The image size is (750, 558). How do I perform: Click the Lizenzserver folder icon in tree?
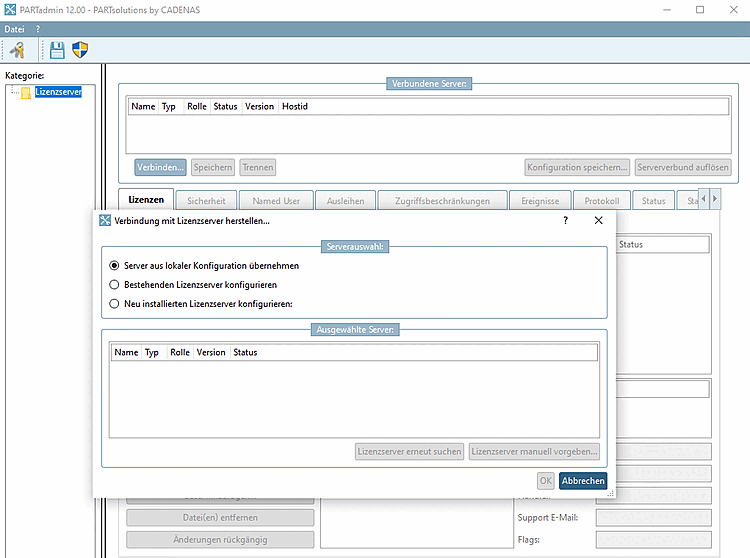26,92
